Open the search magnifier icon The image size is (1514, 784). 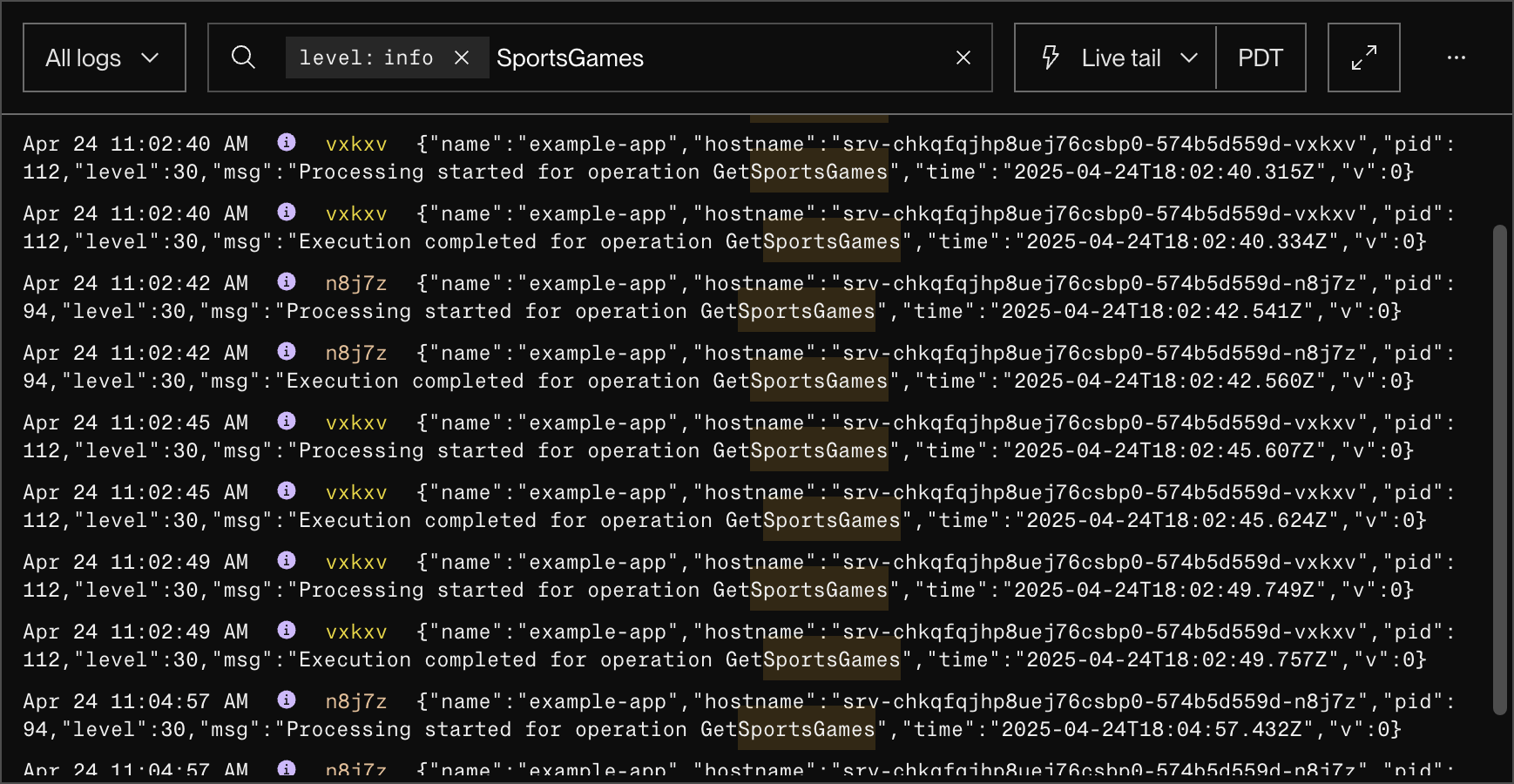click(x=244, y=57)
